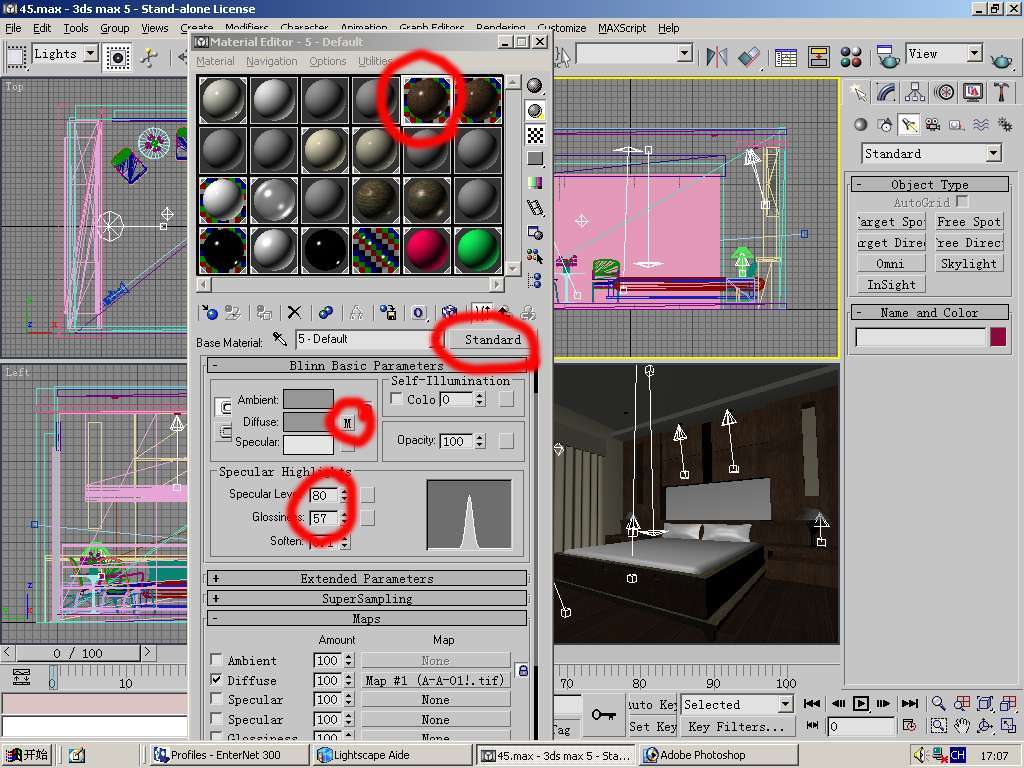The height and width of the screenshot is (768, 1024).
Task: Open Key Filters dialog
Action: pos(738,726)
